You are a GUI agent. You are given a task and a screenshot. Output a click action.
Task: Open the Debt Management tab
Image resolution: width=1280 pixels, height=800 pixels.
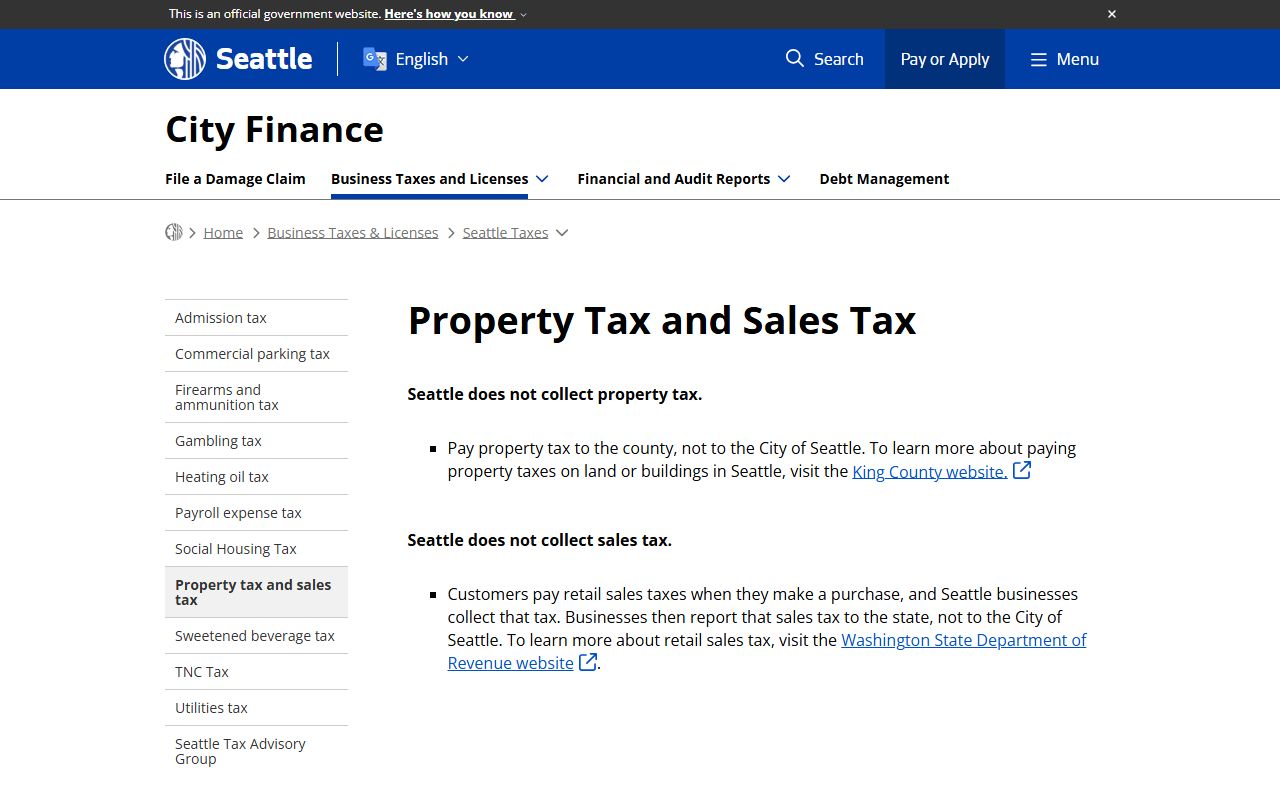[x=884, y=179]
